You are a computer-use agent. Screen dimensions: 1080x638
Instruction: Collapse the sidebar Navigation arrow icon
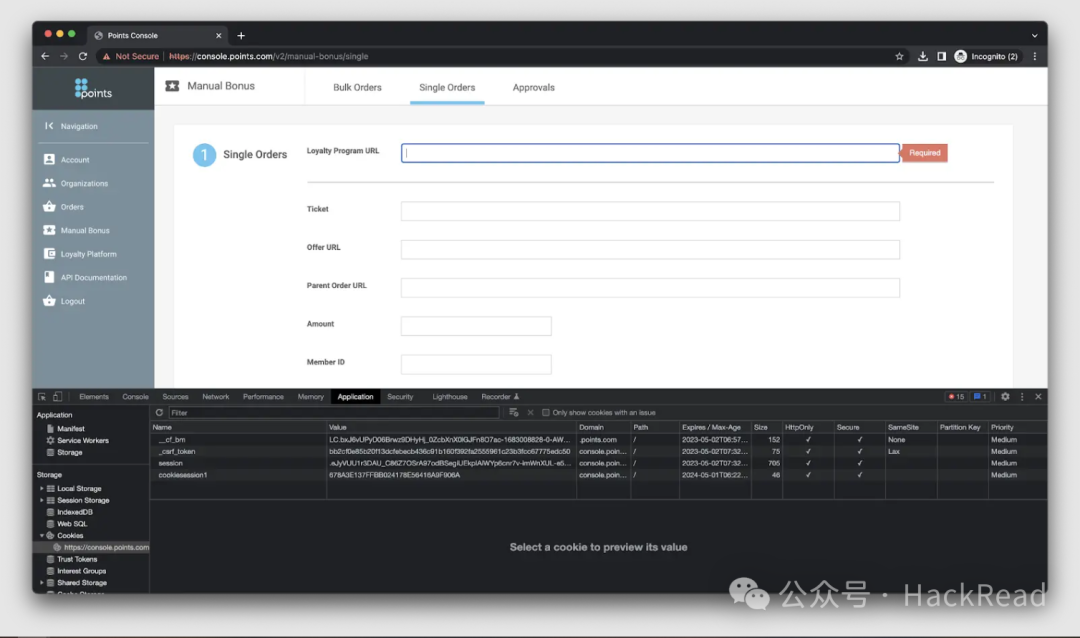tap(49, 125)
